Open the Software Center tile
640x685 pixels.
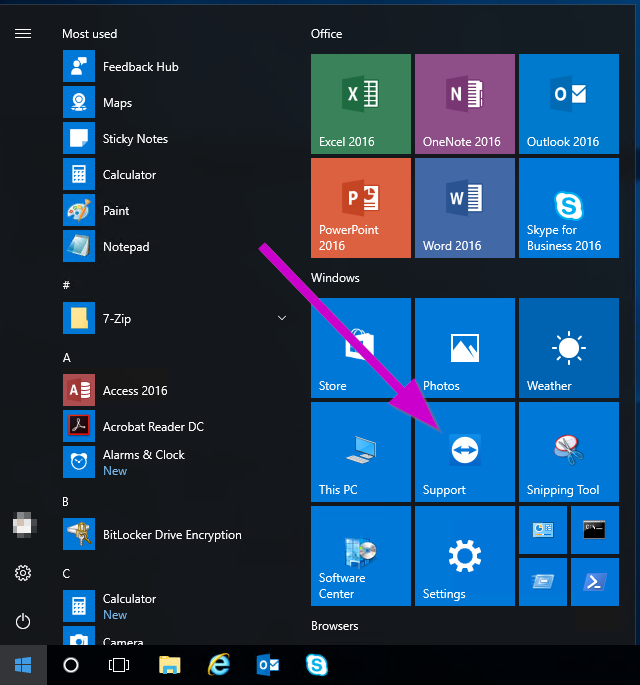pos(361,556)
